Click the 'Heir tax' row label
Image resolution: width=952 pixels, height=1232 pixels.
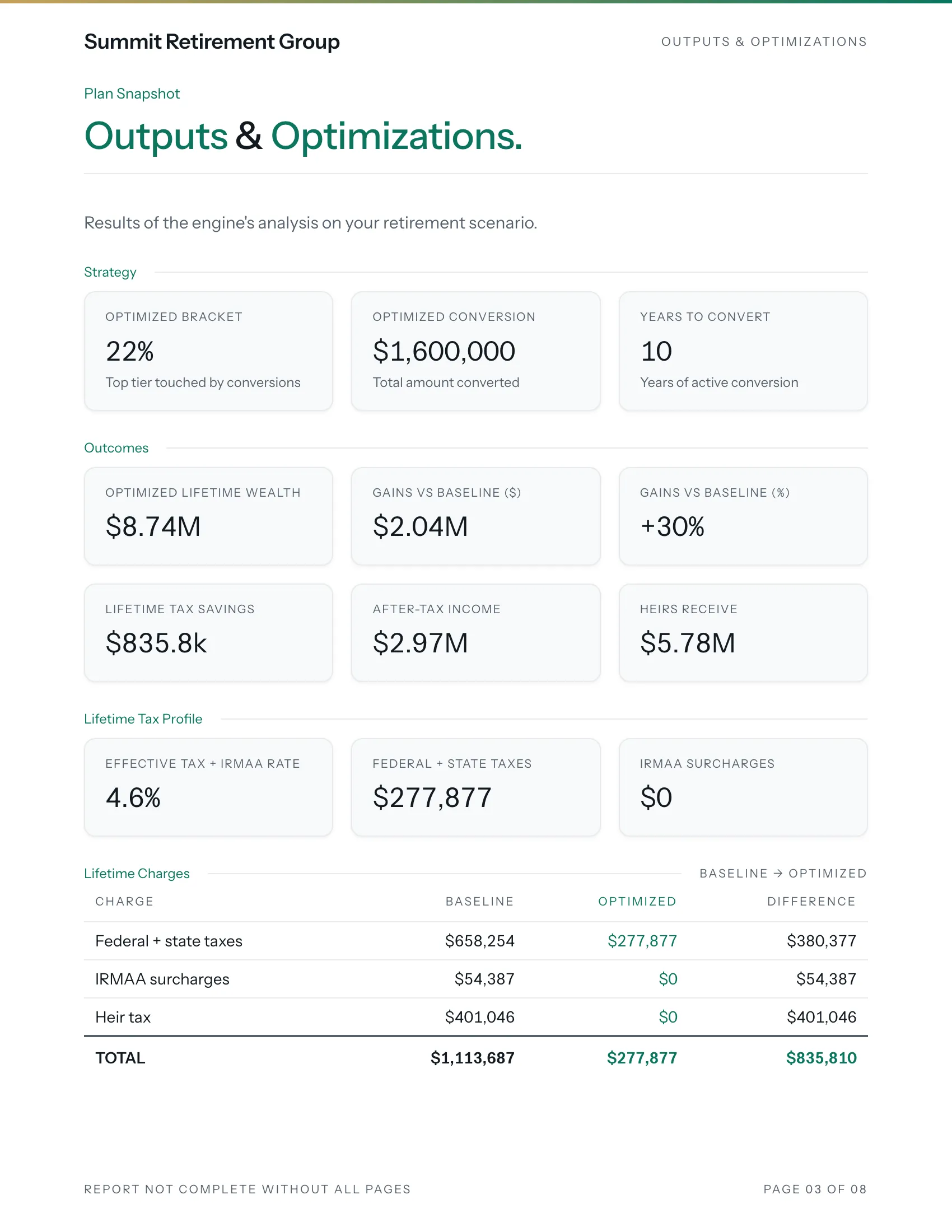123,1017
